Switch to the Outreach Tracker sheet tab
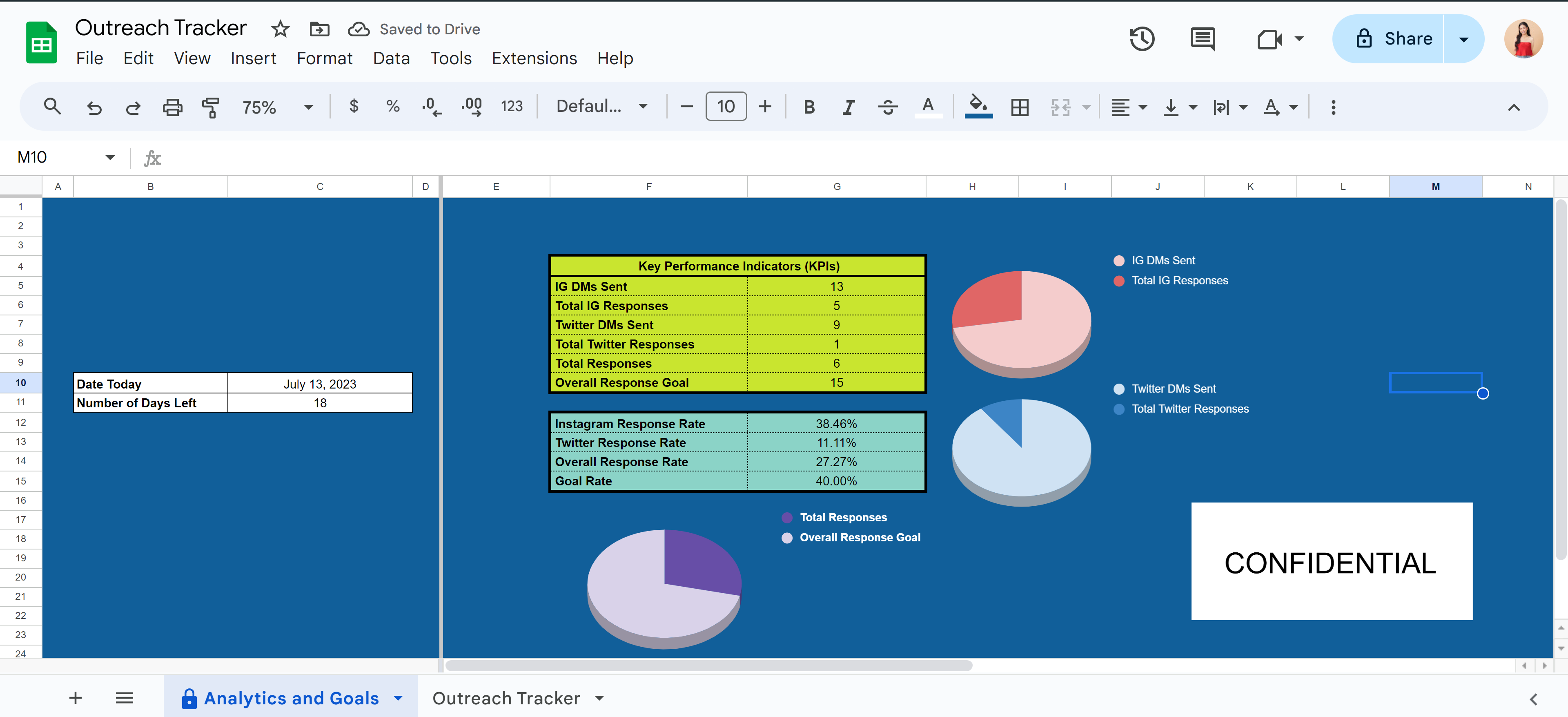This screenshot has width=1568, height=717. [x=506, y=698]
